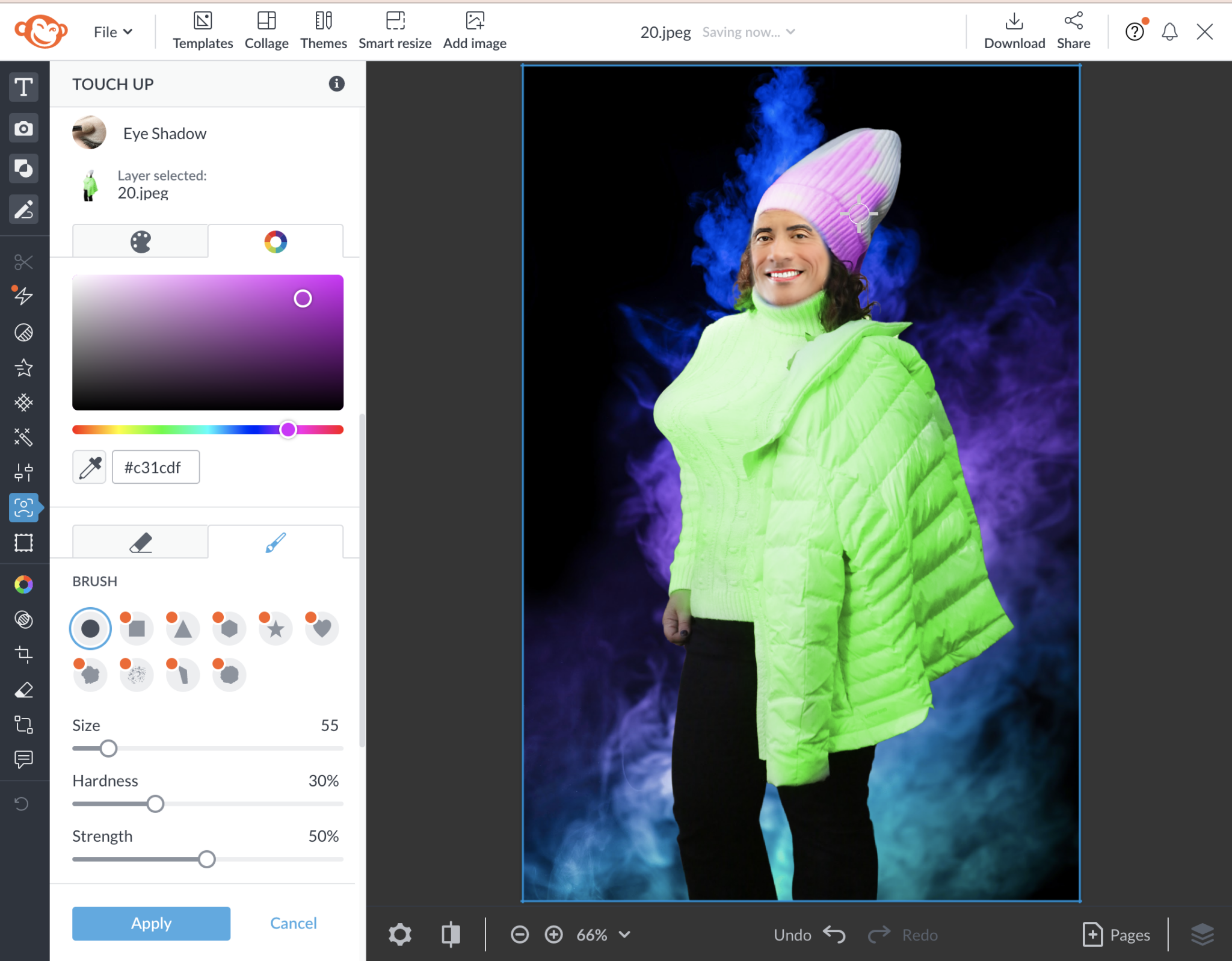Open the Saving now status dropdown
The image size is (1232, 961).
pyautogui.click(x=748, y=31)
